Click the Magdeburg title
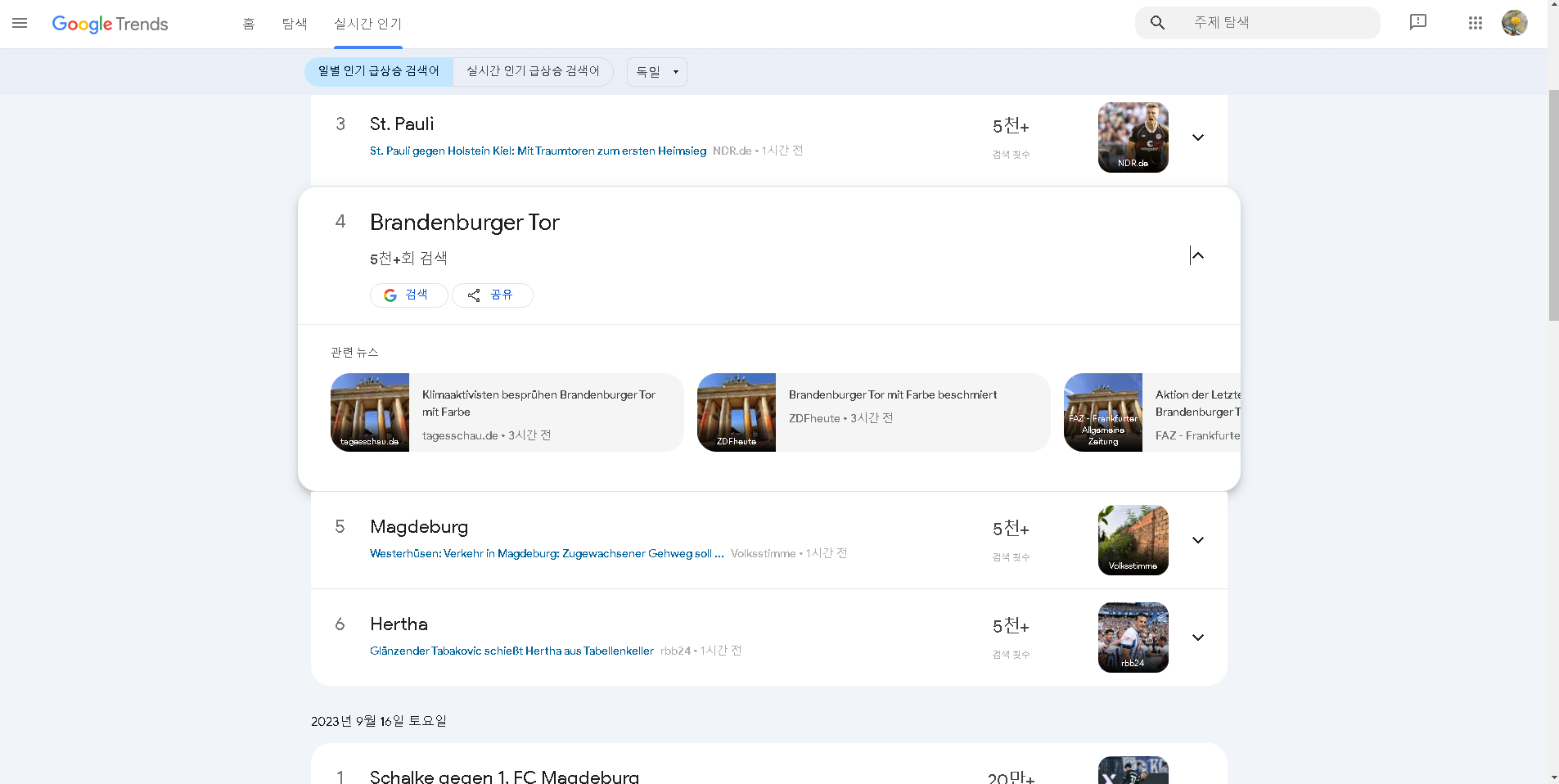This screenshot has height=784, width=1559. coord(419,527)
